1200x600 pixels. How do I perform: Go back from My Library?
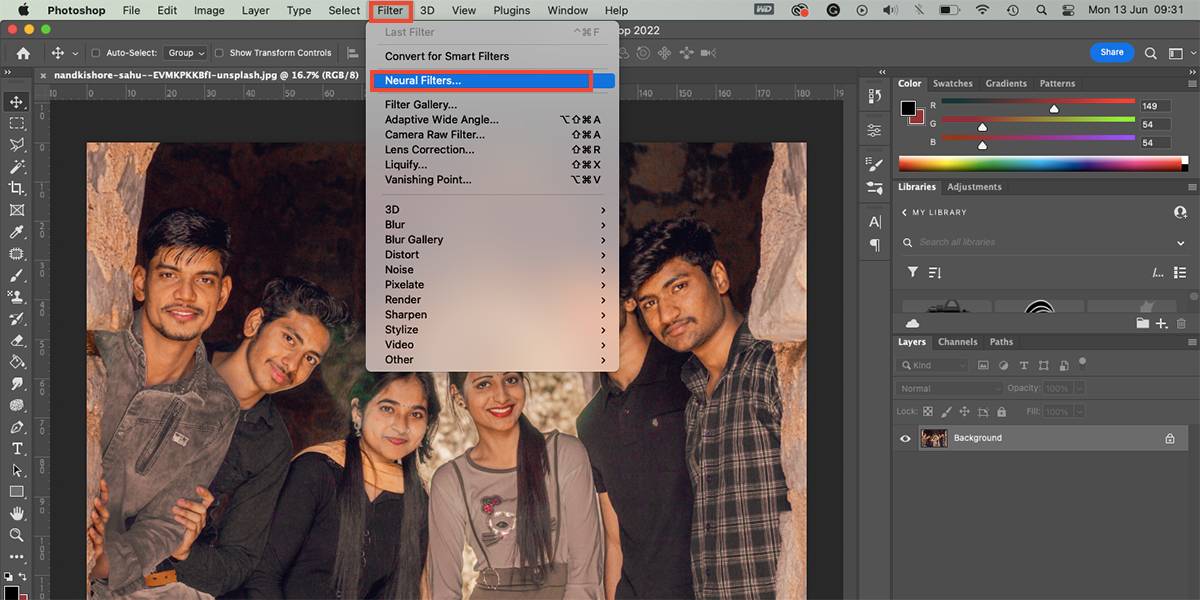point(905,213)
